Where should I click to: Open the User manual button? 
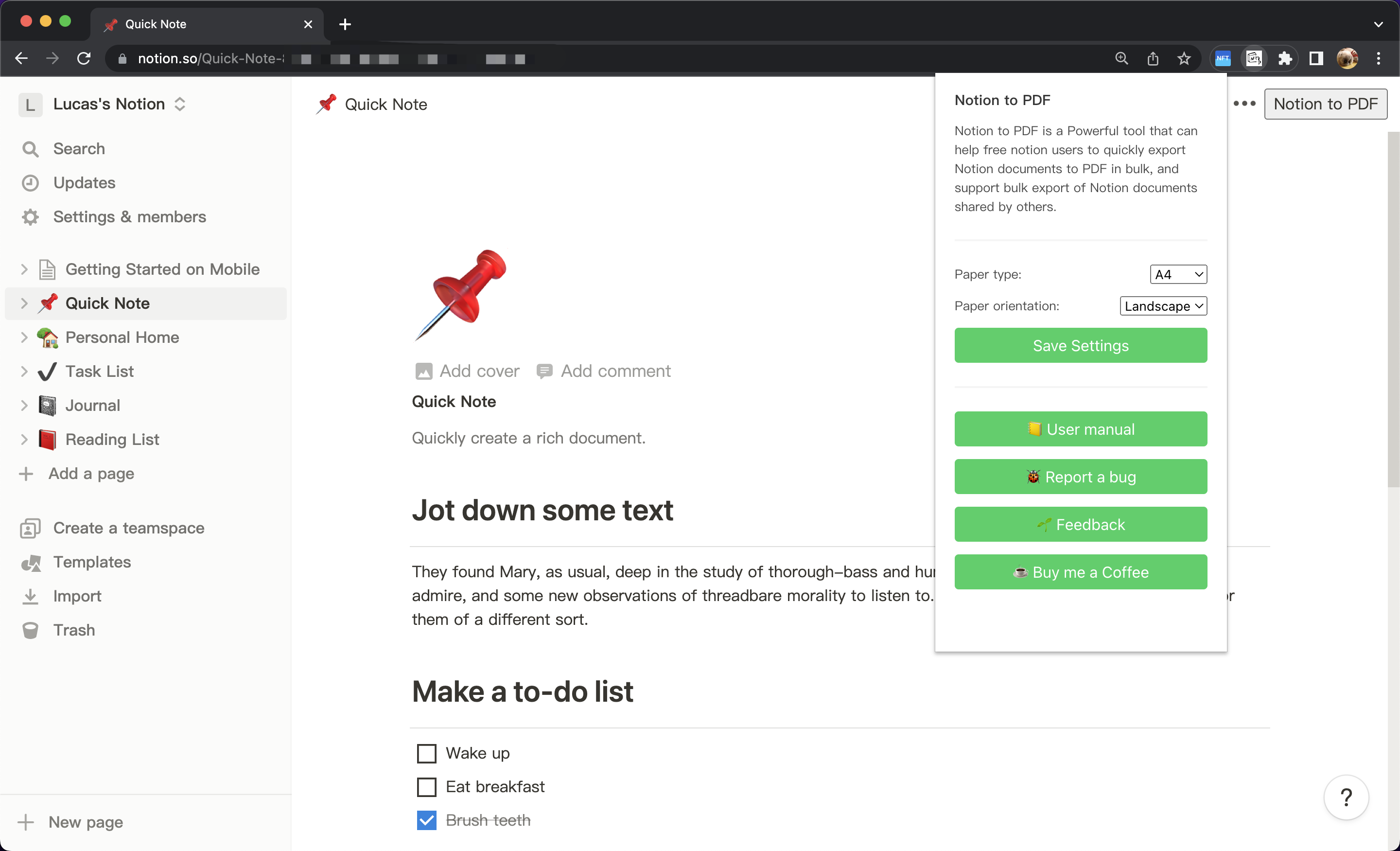(x=1081, y=429)
